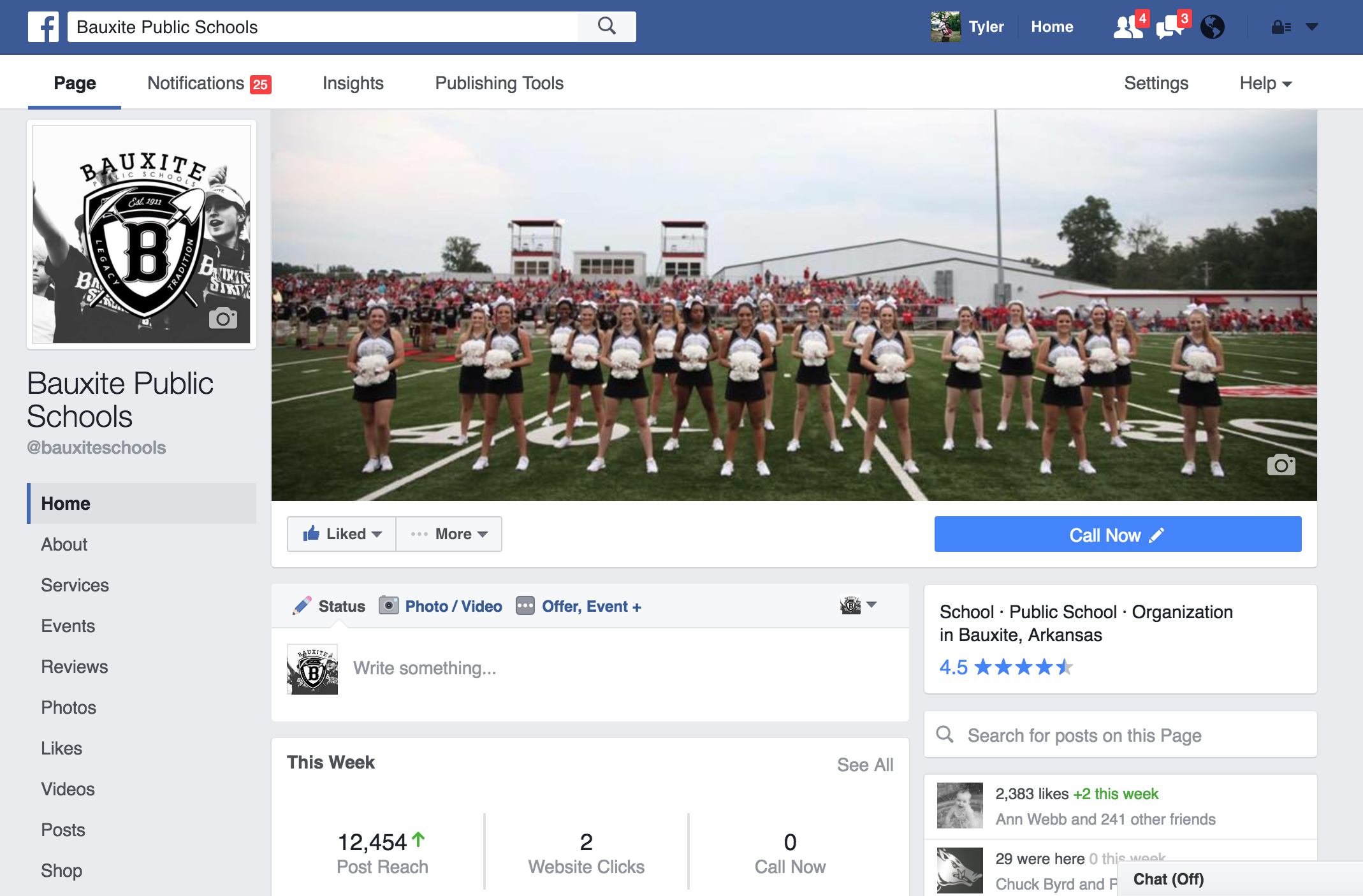
Task: Open the Insights tab
Action: coord(353,83)
